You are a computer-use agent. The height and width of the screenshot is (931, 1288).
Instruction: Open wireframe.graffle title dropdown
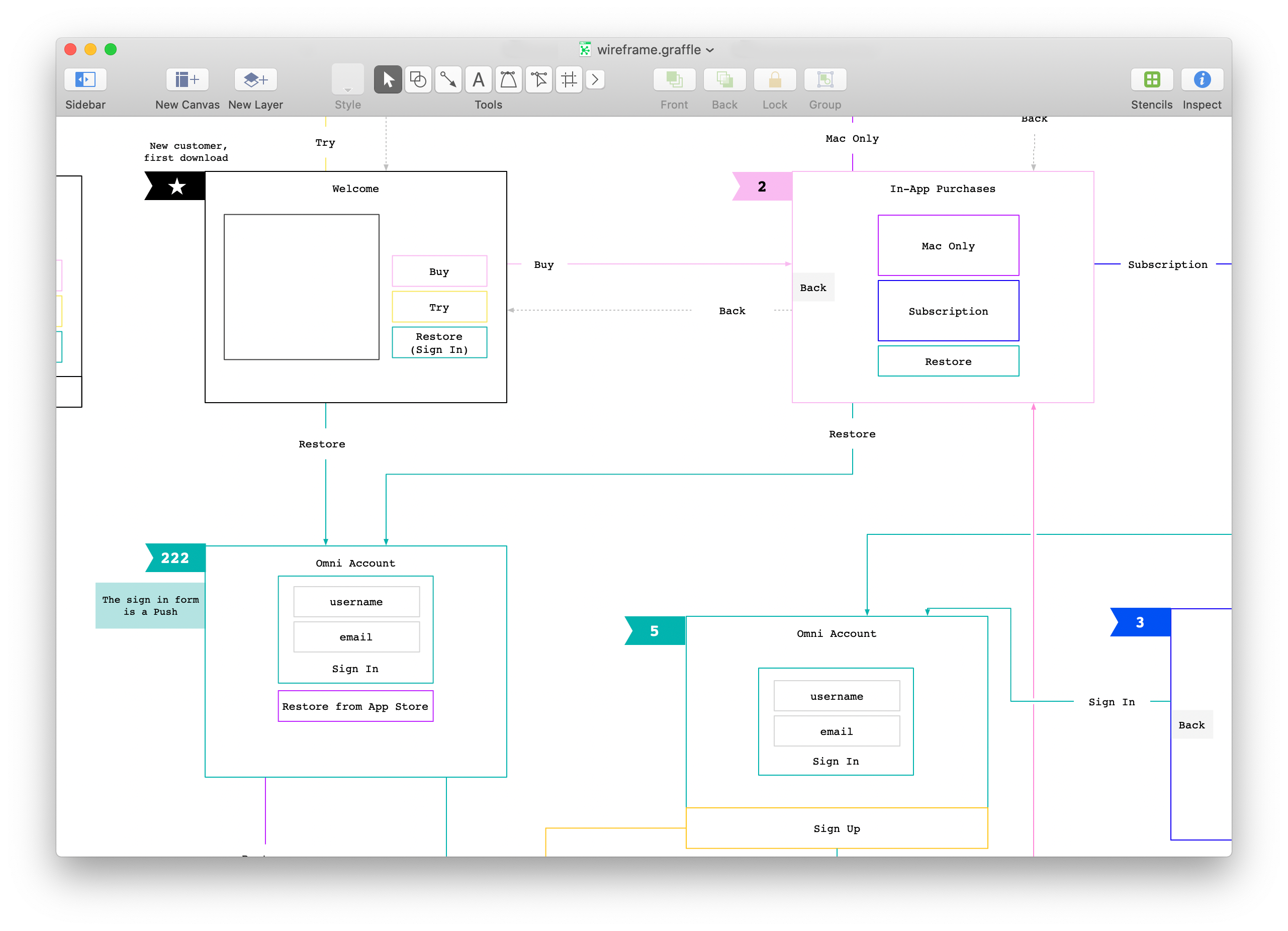[710, 50]
